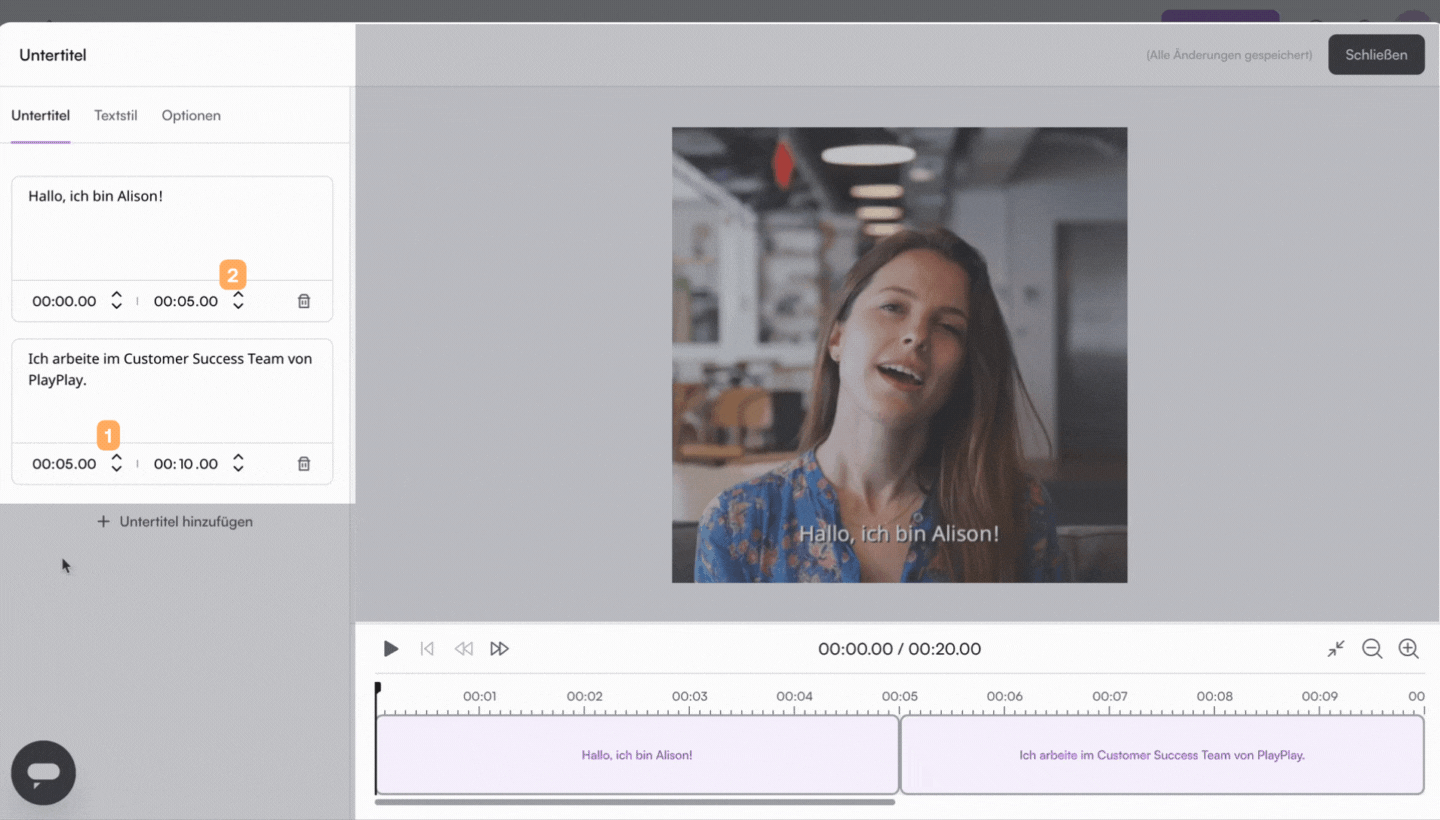Viewport: 1440px width, 820px height.
Task: Close the subtitle editor with Schließen
Action: (1376, 55)
